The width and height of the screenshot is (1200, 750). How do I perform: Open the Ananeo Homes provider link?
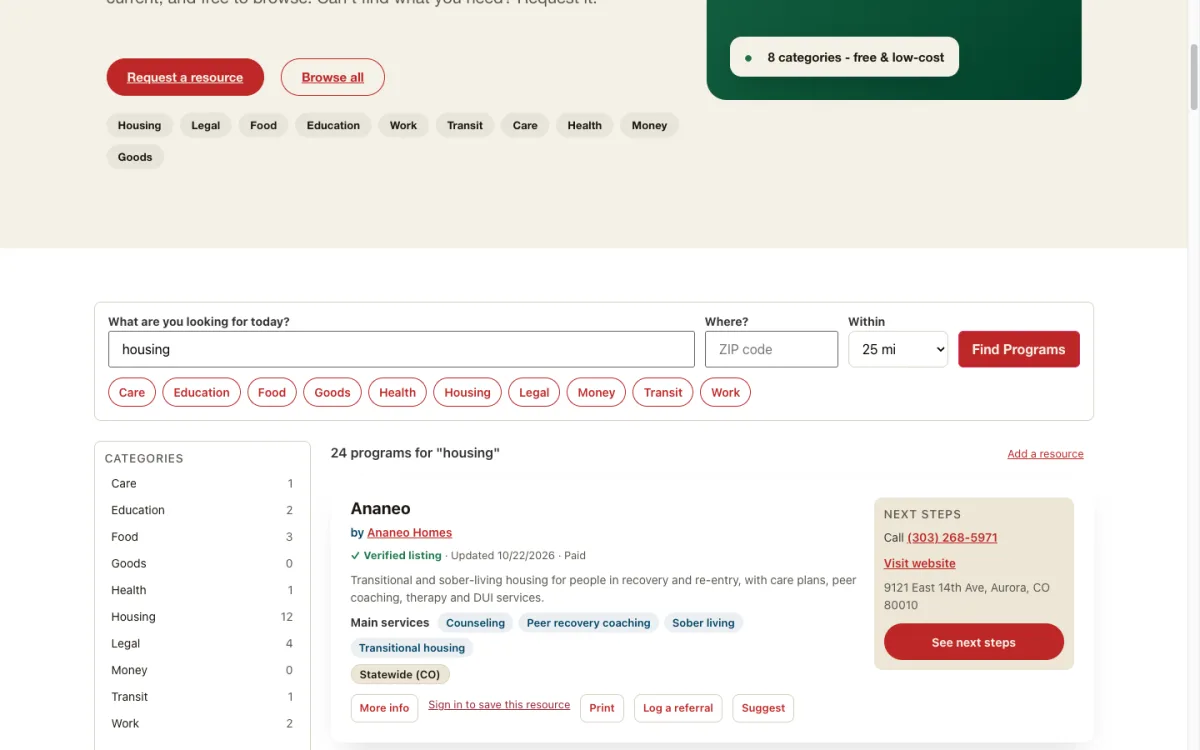pos(409,533)
